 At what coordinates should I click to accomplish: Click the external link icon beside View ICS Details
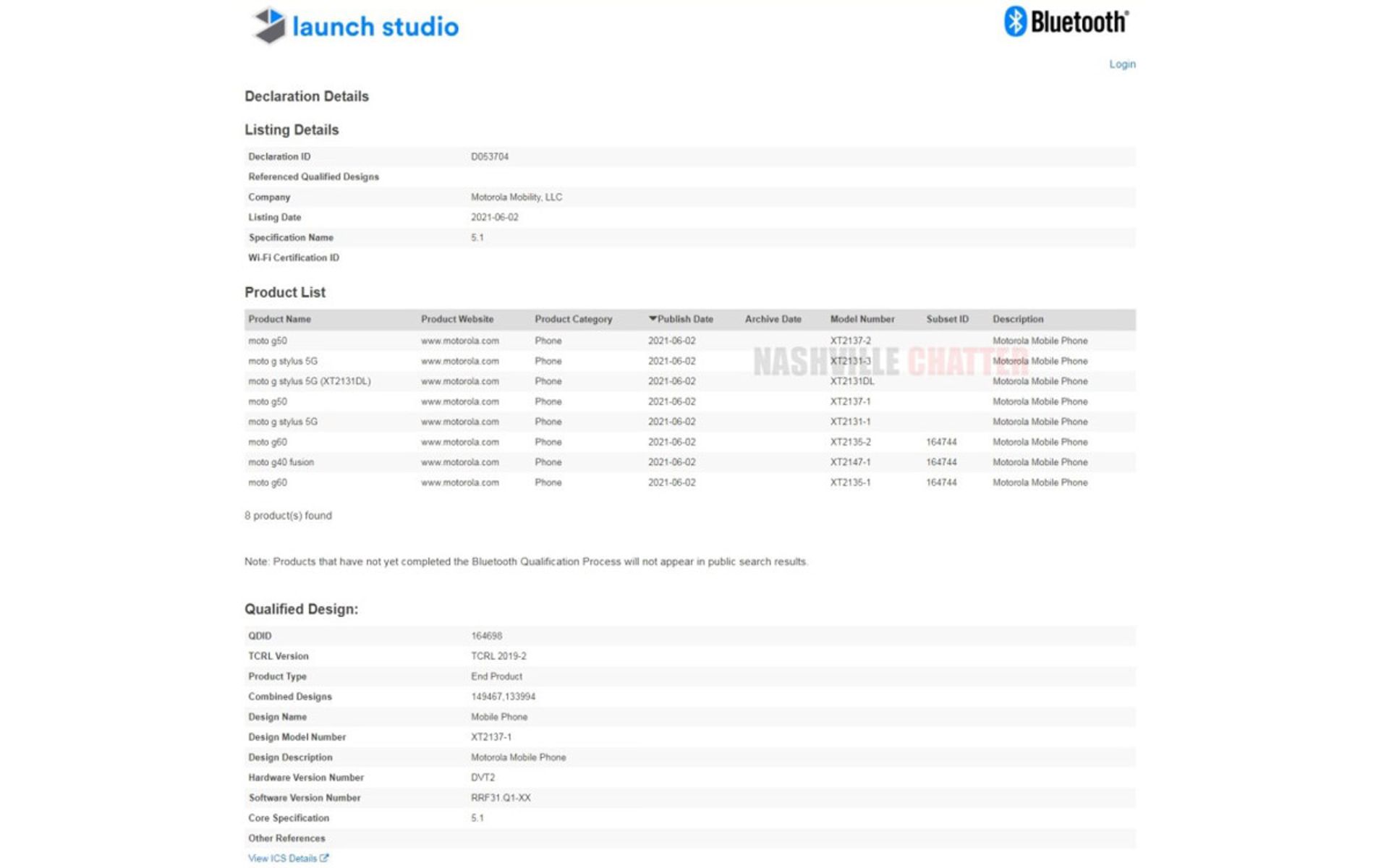point(324,858)
